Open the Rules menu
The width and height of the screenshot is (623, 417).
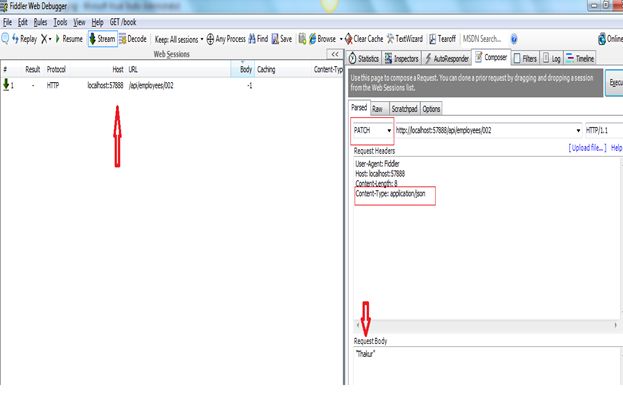40,22
